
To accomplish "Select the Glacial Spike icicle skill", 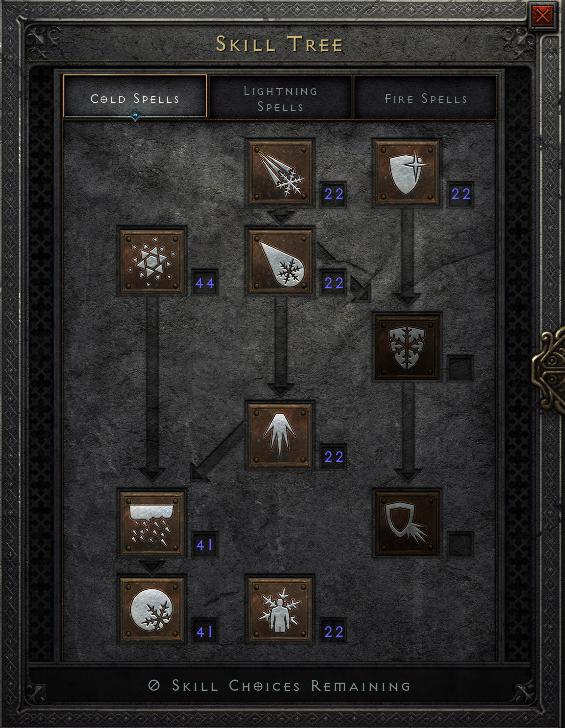I will [280, 436].
